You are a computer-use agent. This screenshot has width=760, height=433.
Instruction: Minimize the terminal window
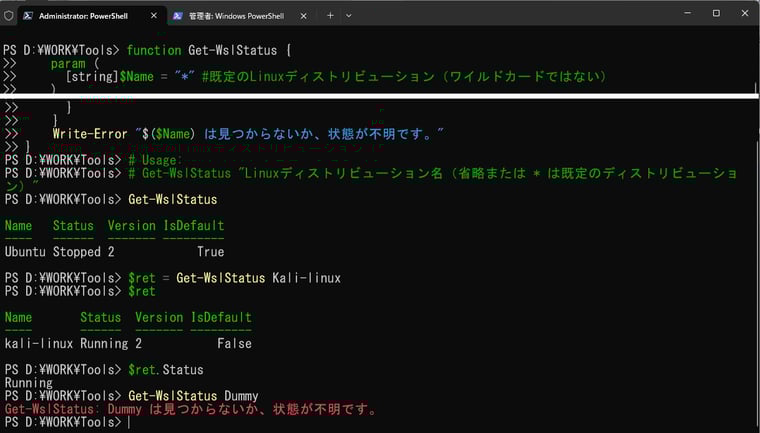coord(687,13)
